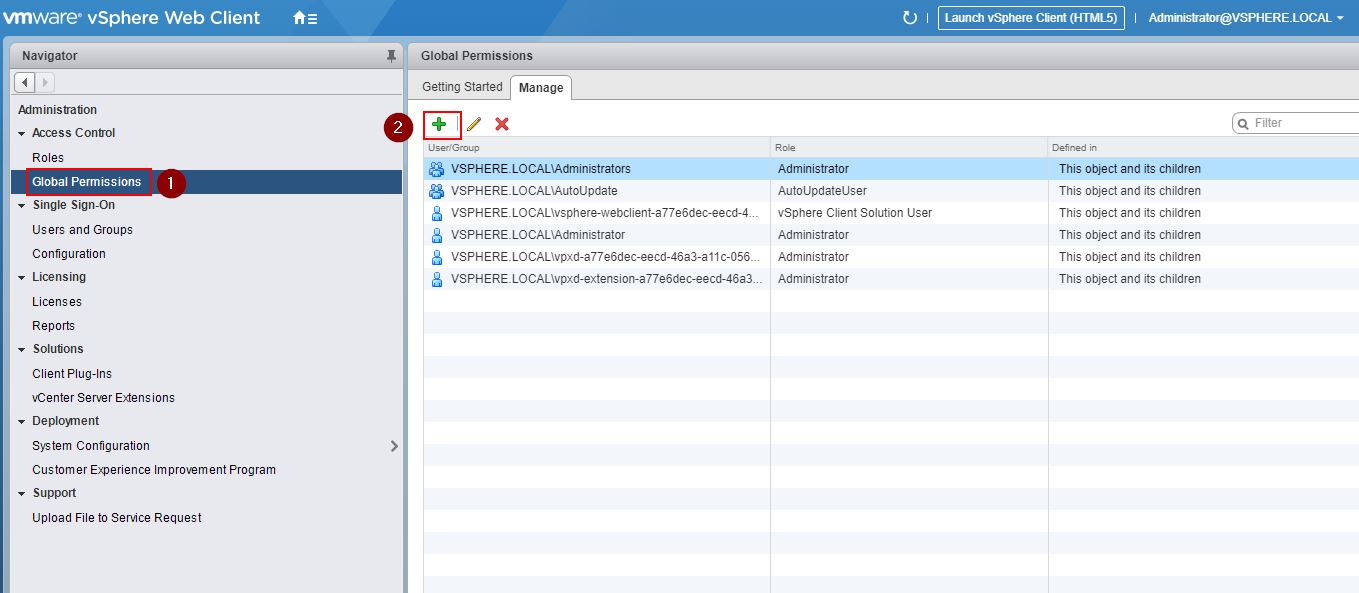Viewport: 1359px width, 593px height.
Task: Go to Licenses
Action: [x=57, y=302]
